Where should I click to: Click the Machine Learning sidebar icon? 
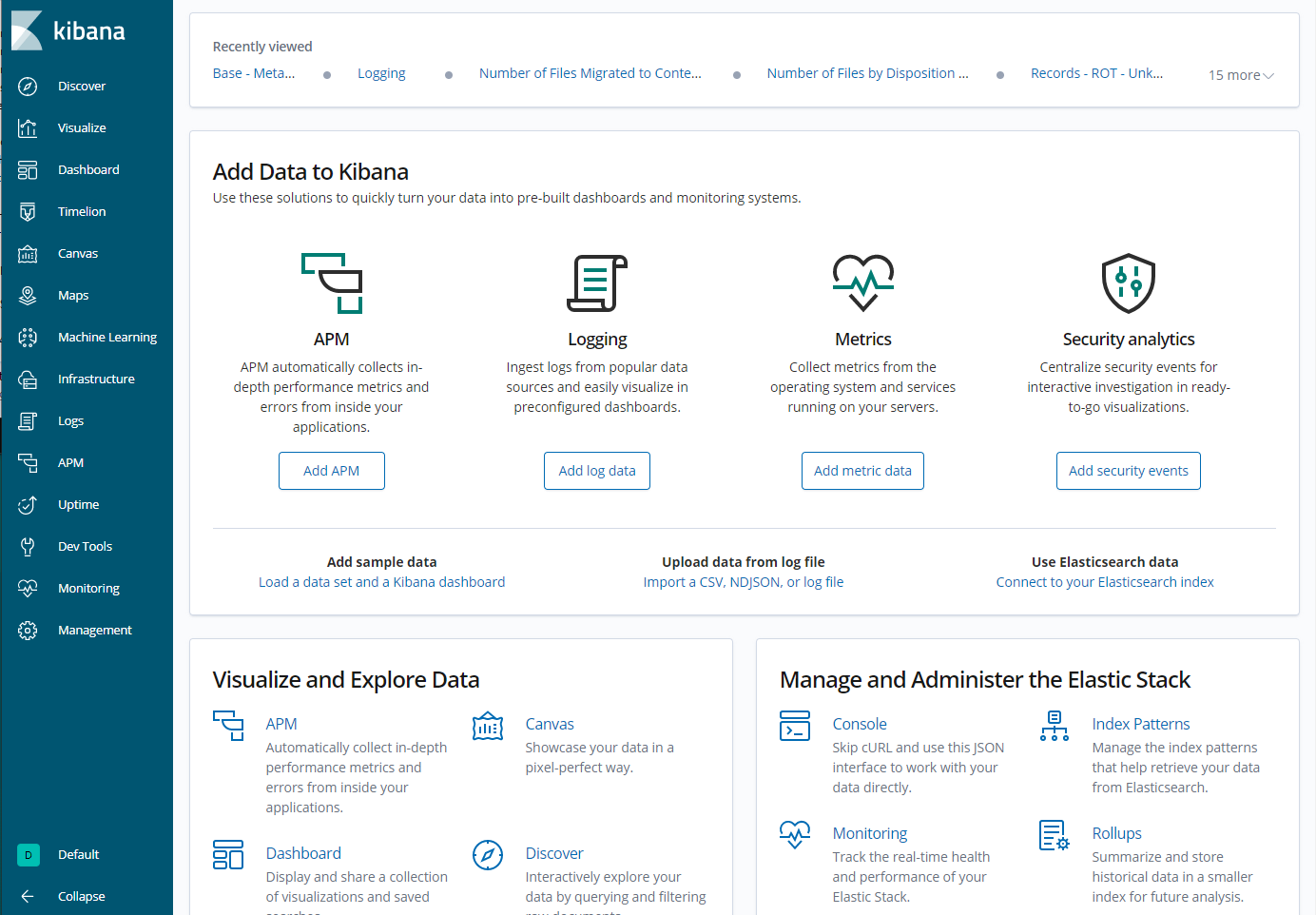(28, 338)
